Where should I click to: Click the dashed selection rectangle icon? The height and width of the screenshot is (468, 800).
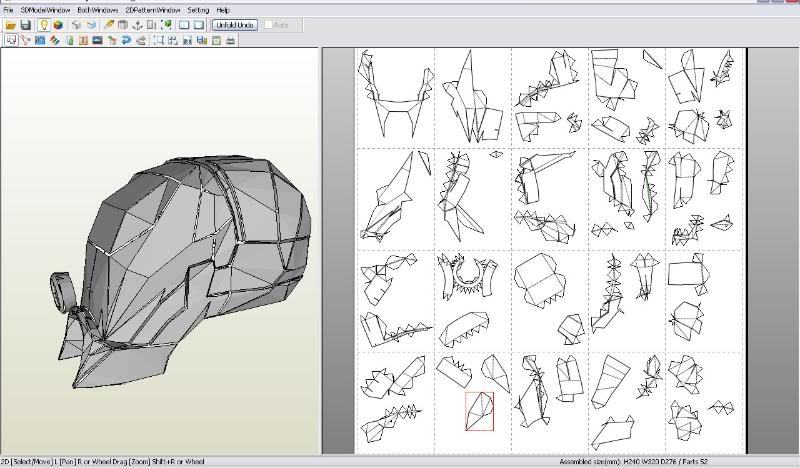coord(159,40)
